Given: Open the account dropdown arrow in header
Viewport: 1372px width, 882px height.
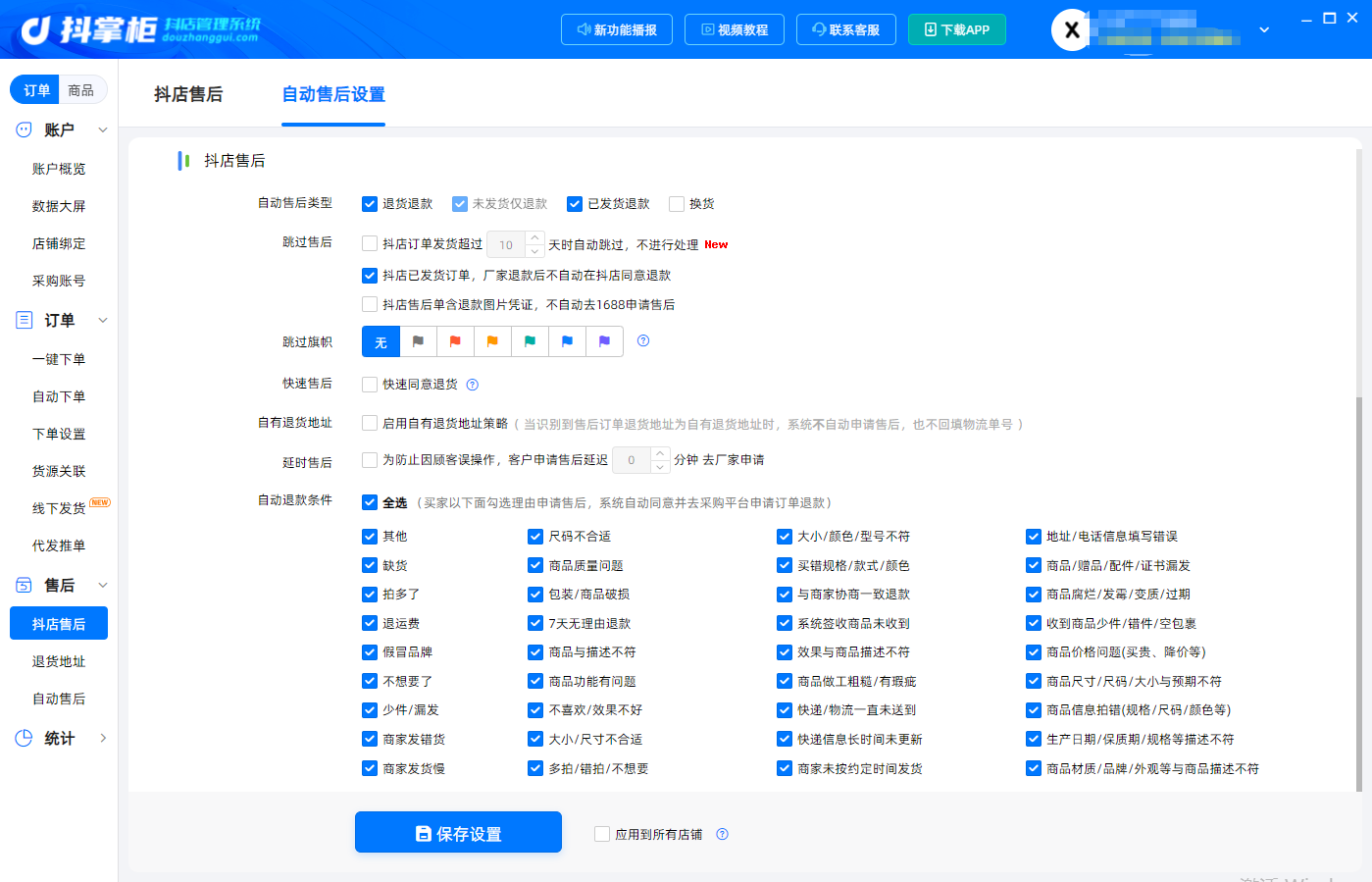Looking at the screenshot, I should 1264,30.
